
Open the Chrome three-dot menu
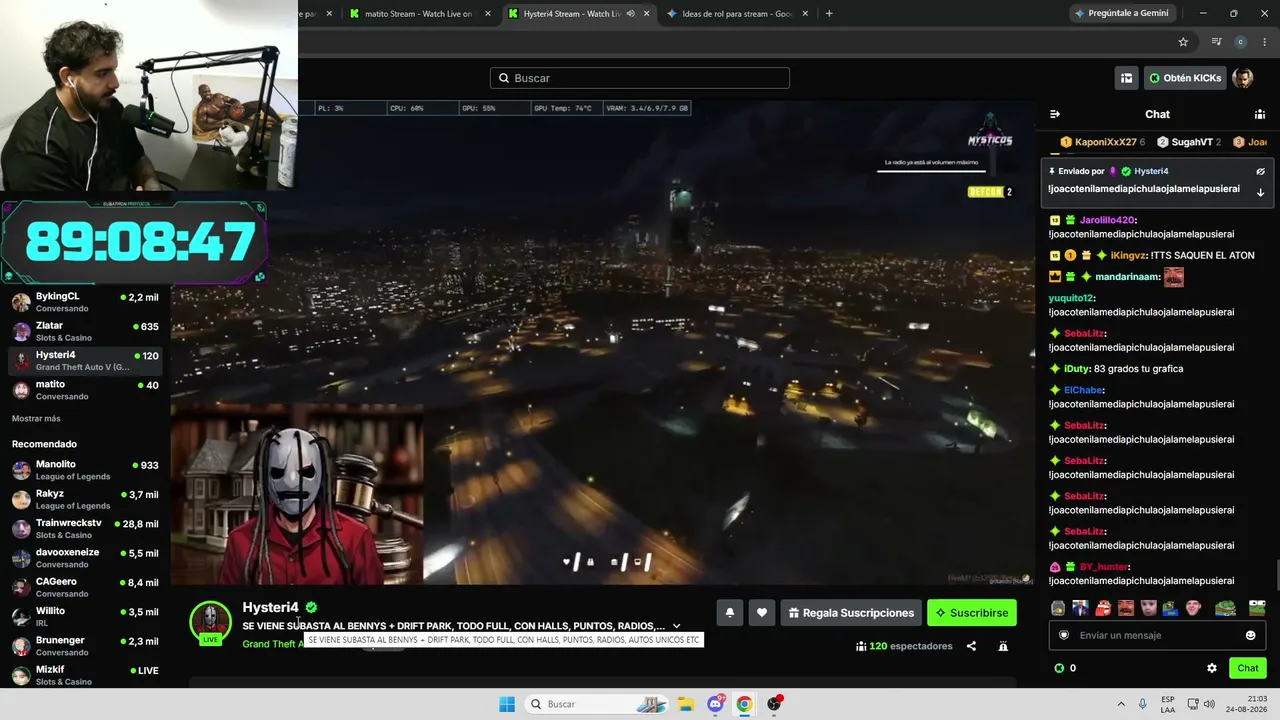coord(1264,42)
